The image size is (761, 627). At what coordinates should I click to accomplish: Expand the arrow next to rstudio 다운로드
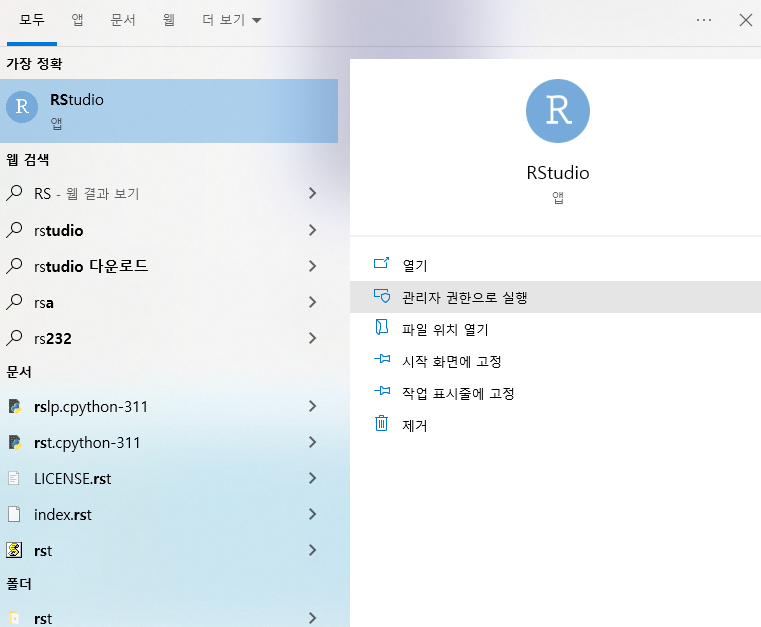[x=313, y=266]
